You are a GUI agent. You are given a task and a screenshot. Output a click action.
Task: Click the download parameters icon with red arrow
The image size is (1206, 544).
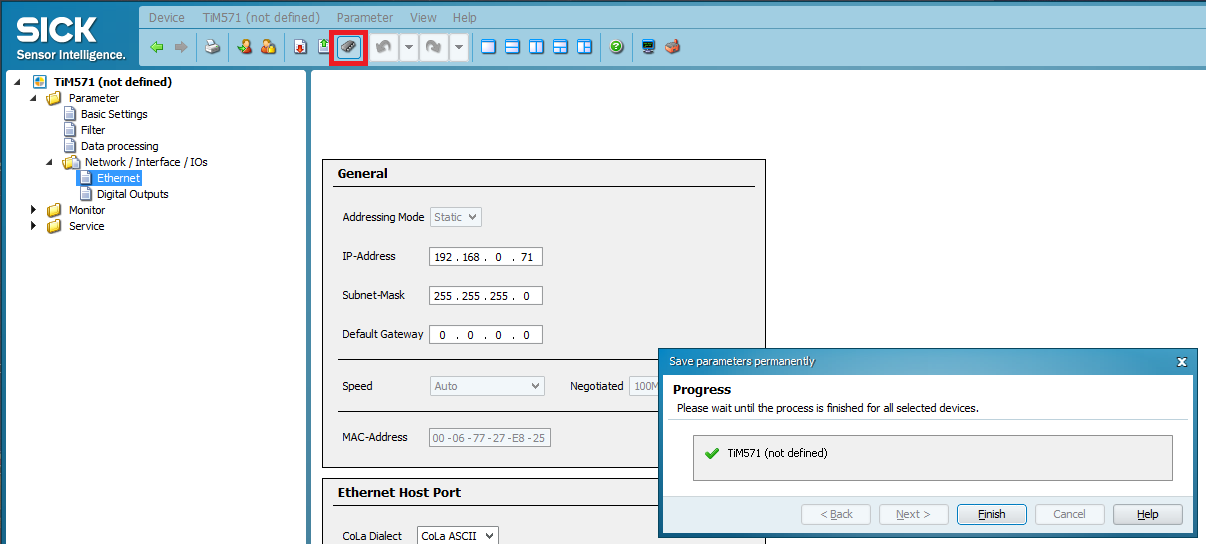click(300, 47)
